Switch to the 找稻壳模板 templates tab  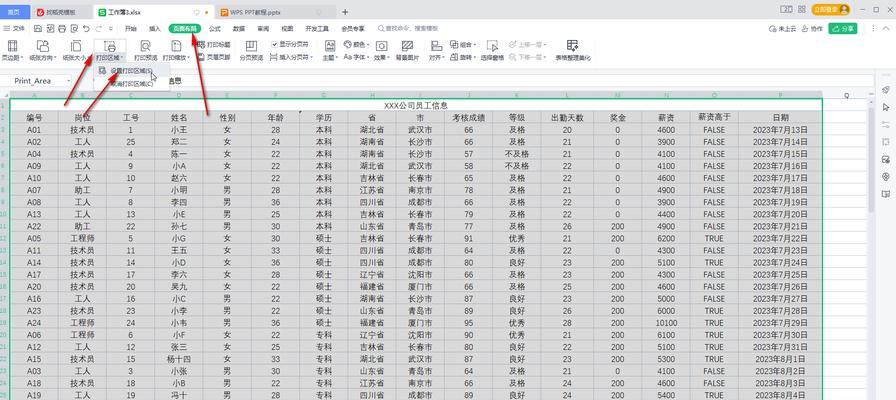62,11
